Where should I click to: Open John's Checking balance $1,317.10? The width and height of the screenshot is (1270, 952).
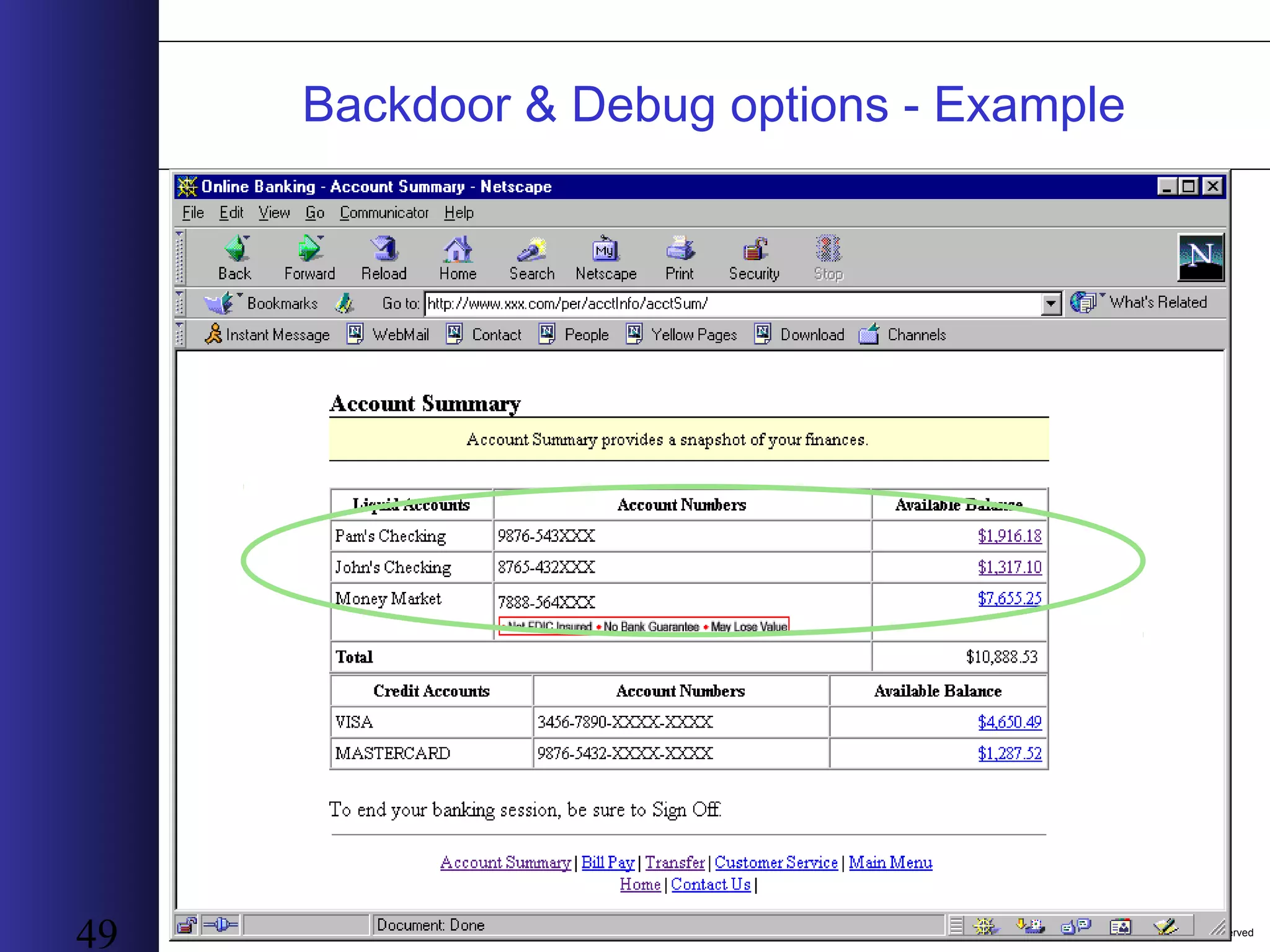point(1010,566)
